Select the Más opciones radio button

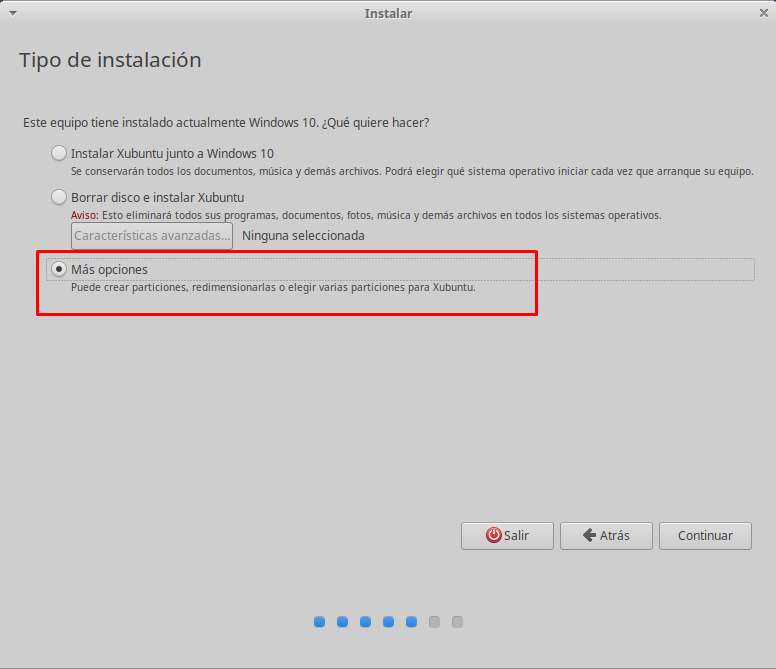(x=59, y=270)
